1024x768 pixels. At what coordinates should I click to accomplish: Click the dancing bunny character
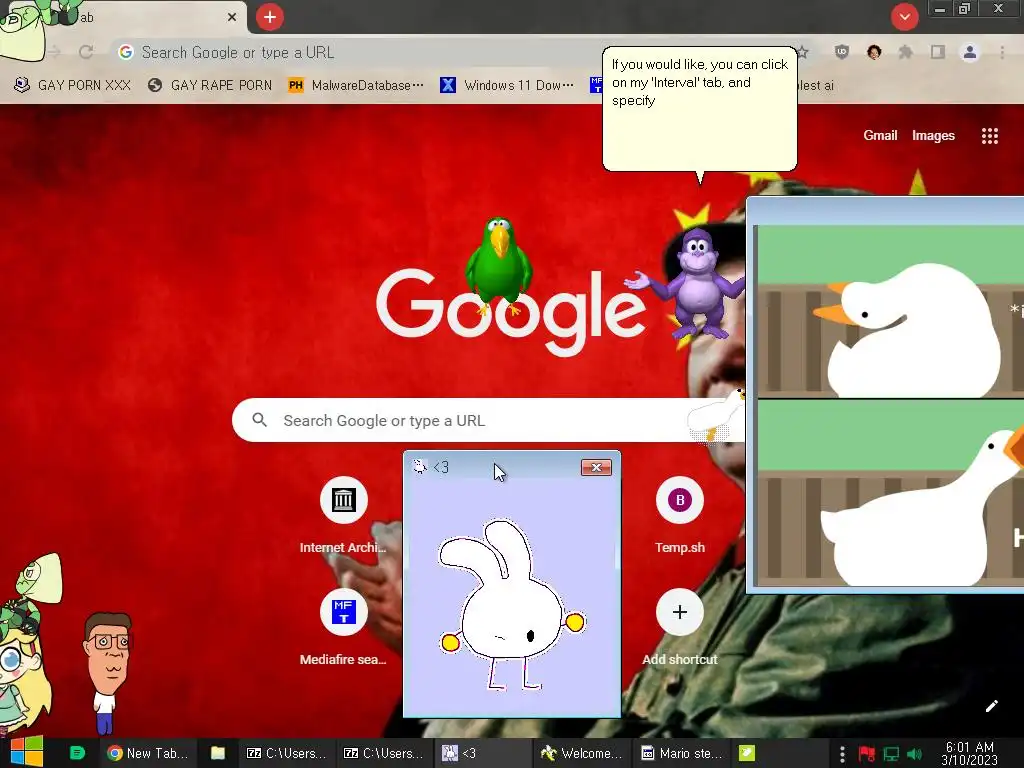(x=511, y=604)
